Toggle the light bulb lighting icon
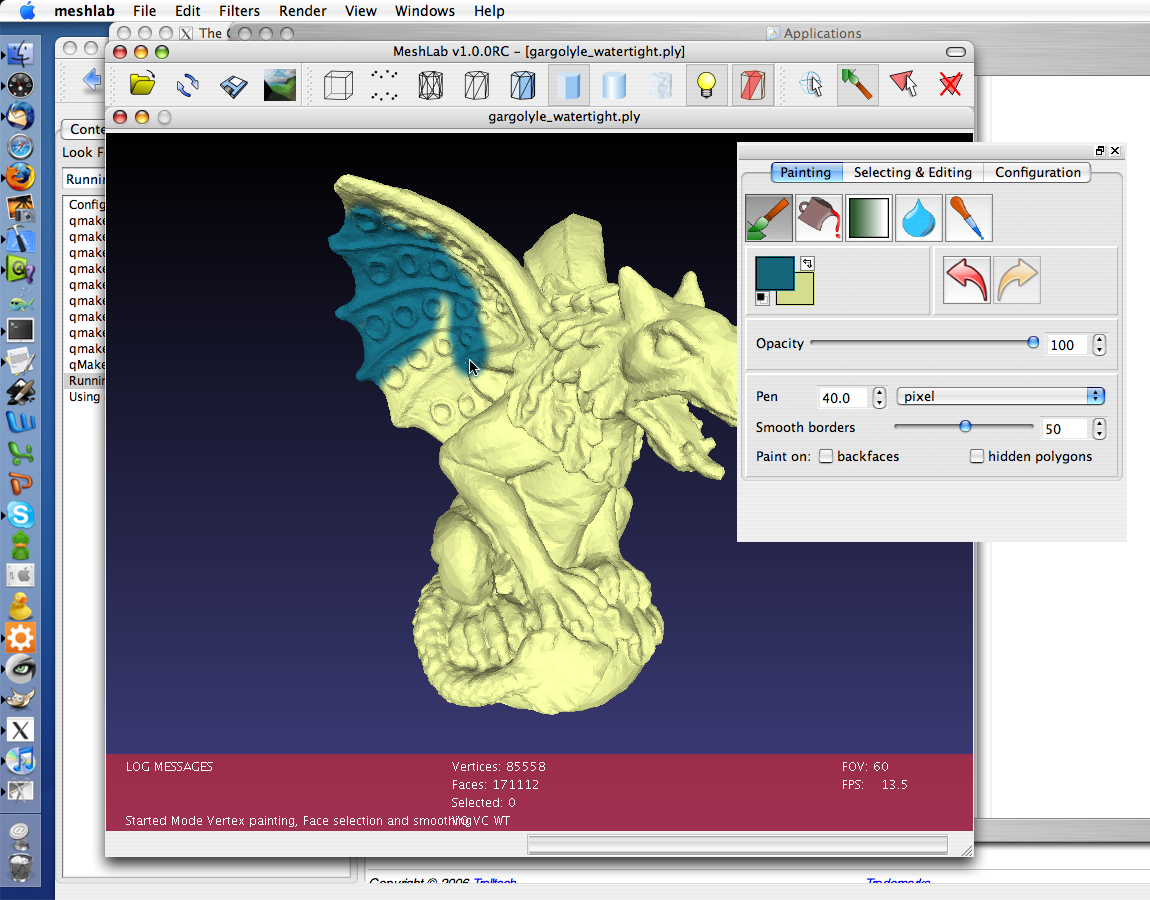Viewport: 1150px width, 900px height. (707, 85)
